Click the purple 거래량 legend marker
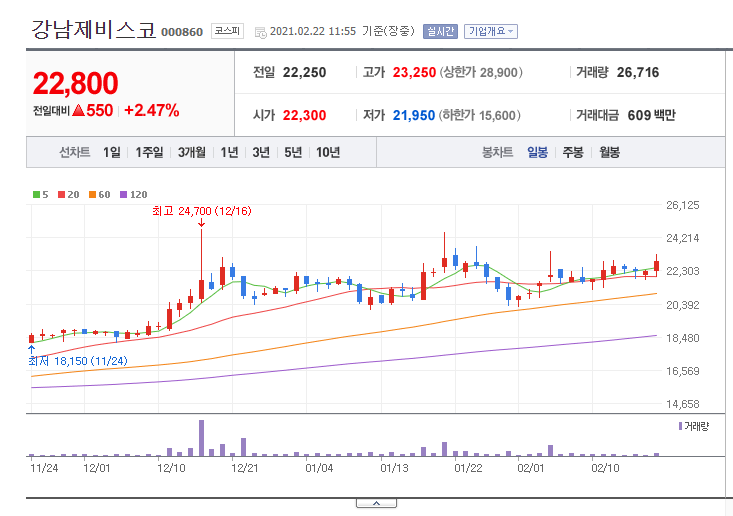This screenshot has height=516, width=733. click(x=680, y=426)
